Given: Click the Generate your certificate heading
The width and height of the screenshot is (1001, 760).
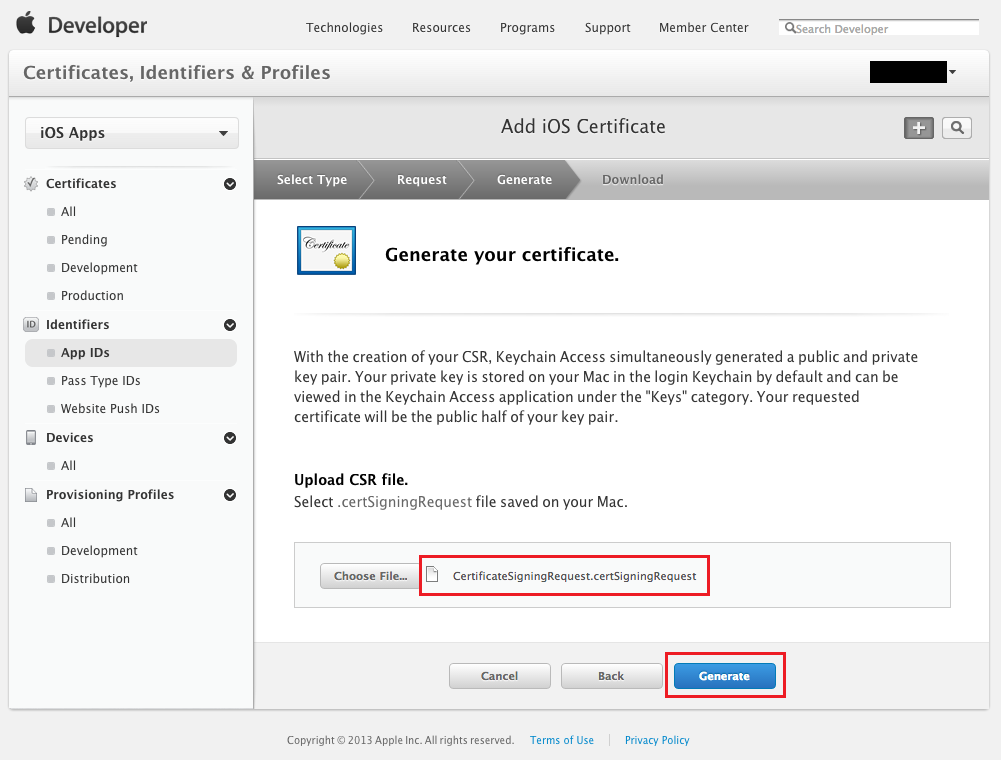Looking at the screenshot, I should [x=502, y=254].
